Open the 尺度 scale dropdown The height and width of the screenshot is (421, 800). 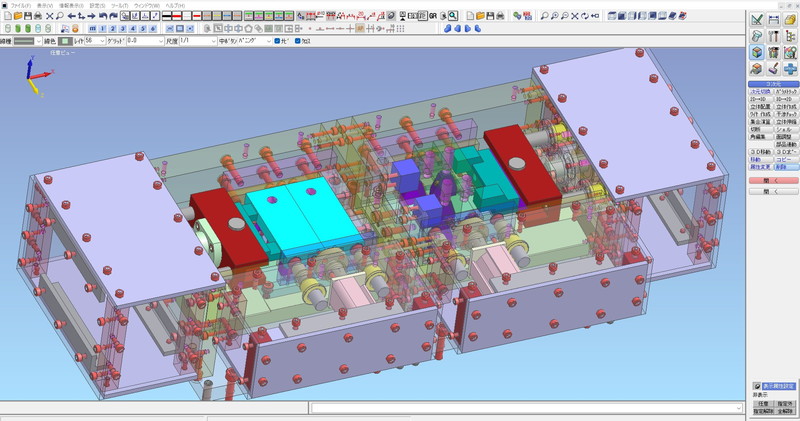tap(211, 41)
